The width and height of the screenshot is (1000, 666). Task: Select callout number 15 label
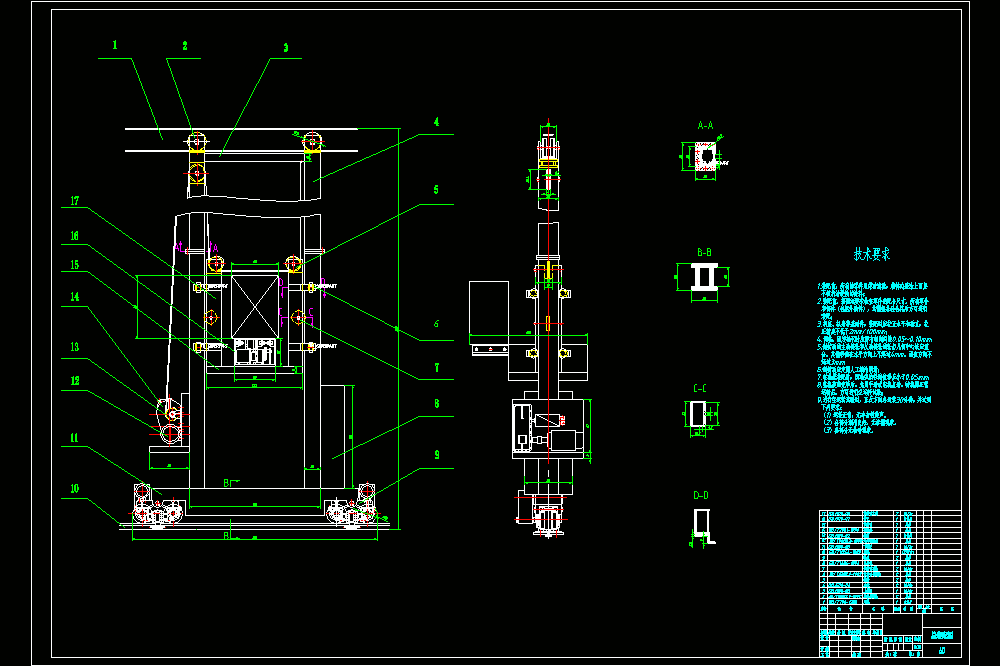pyautogui.click(x=75, y=265)
